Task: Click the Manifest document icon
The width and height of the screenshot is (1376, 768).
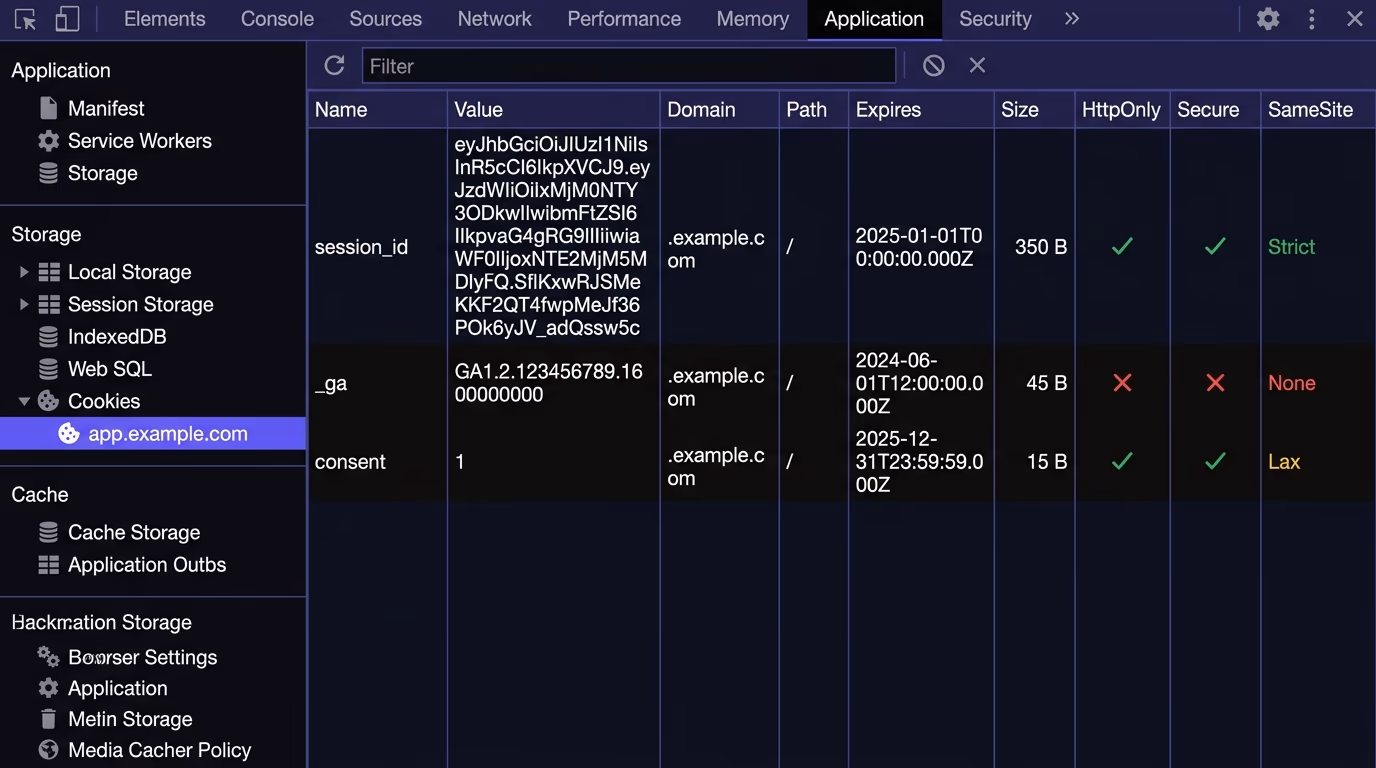Action: [48, 108]
